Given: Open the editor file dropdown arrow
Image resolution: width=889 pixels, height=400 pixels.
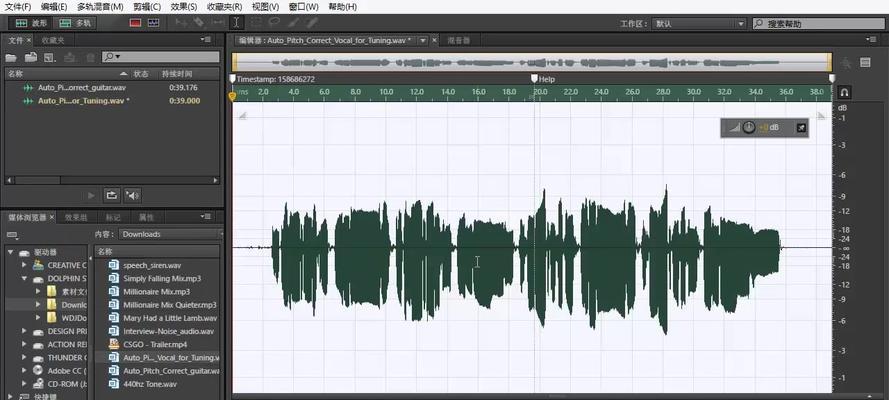Looking at the screenshot, I should click(423, 41).
